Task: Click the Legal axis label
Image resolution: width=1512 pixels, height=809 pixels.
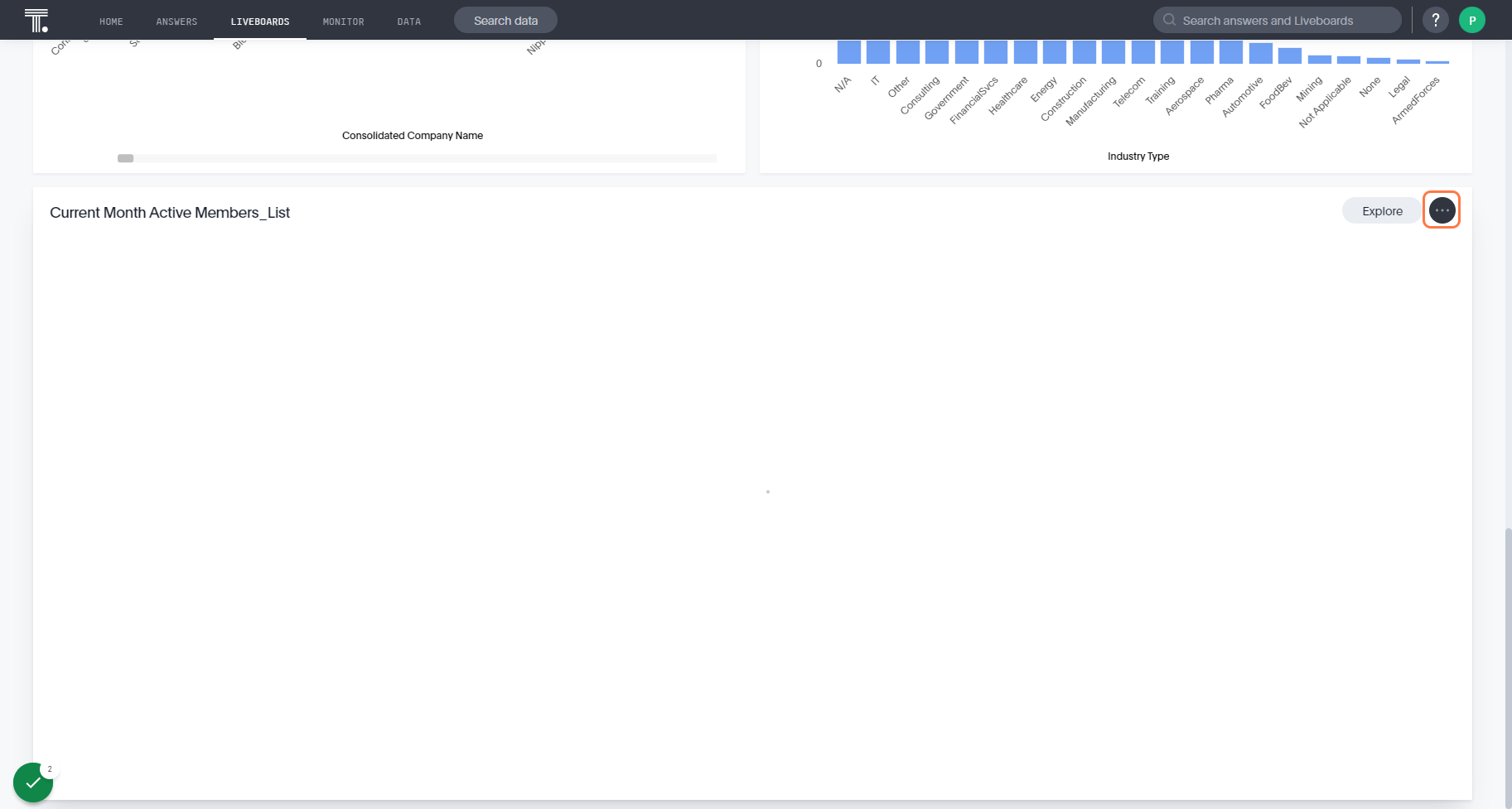Action: [x=1399, y=87]
